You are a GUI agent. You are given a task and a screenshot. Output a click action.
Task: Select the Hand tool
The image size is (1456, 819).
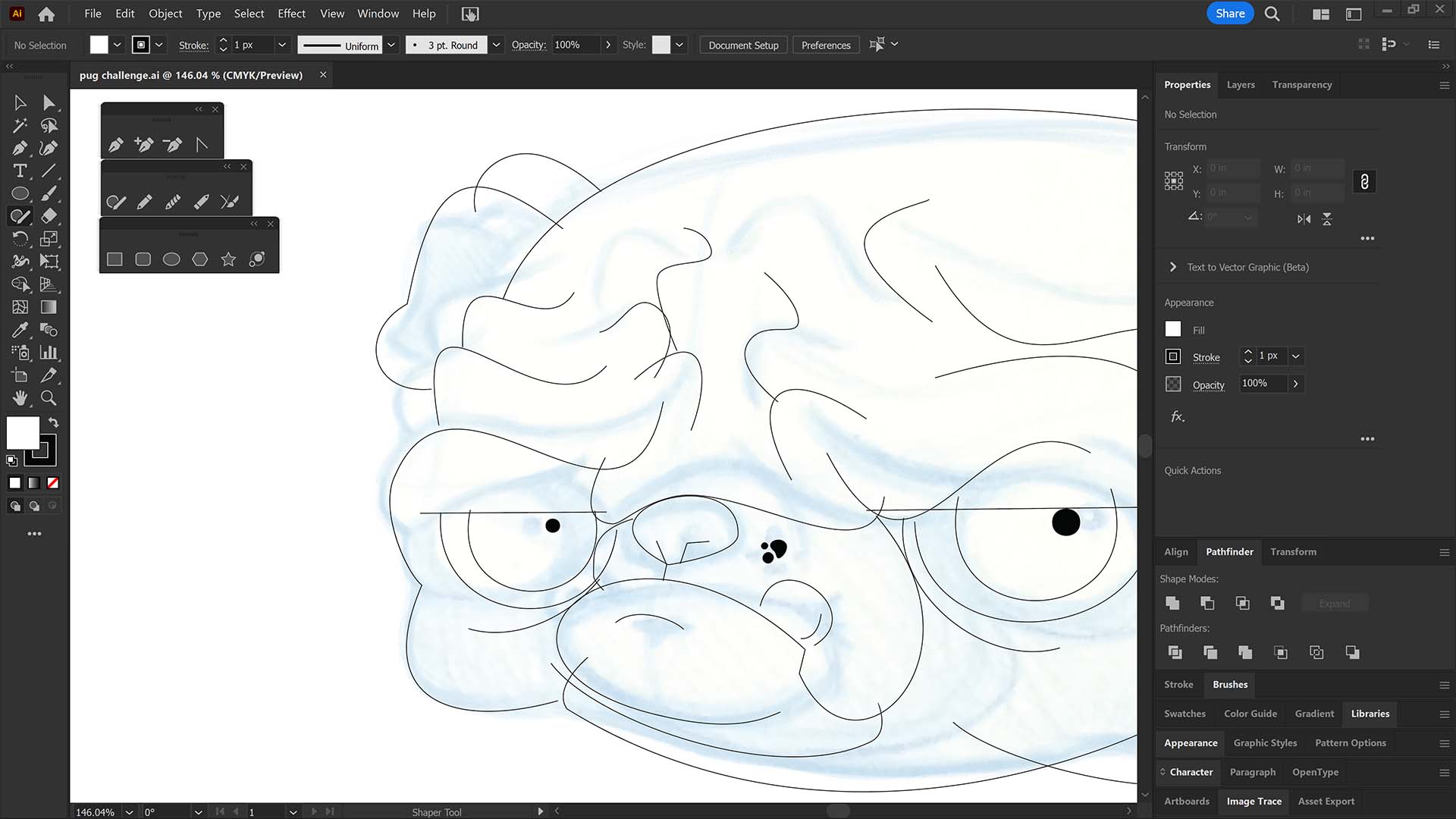pos(20,398)
